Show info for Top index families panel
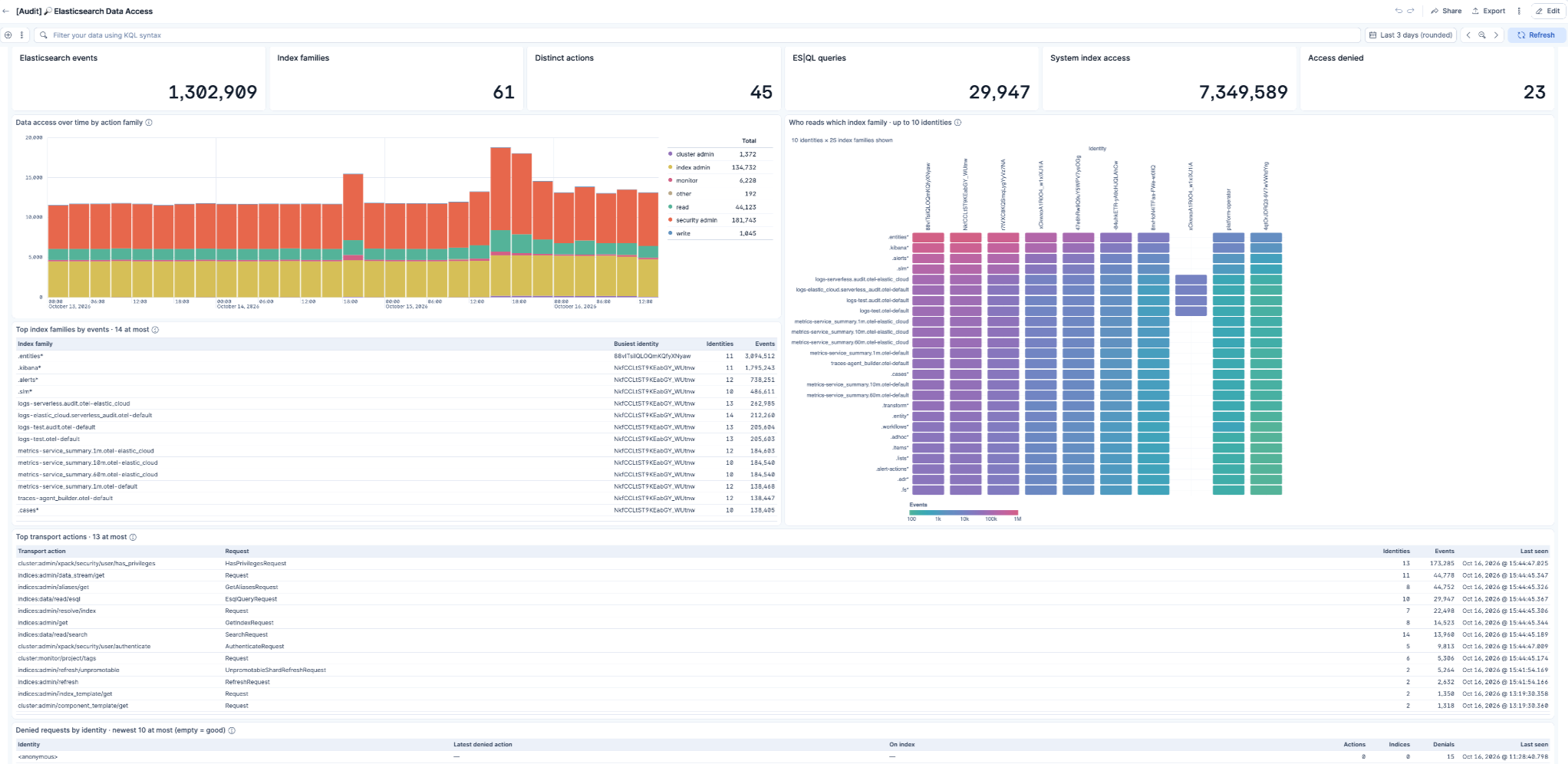This screenshot has height=764, width=1568. click(x=155, y=330)
